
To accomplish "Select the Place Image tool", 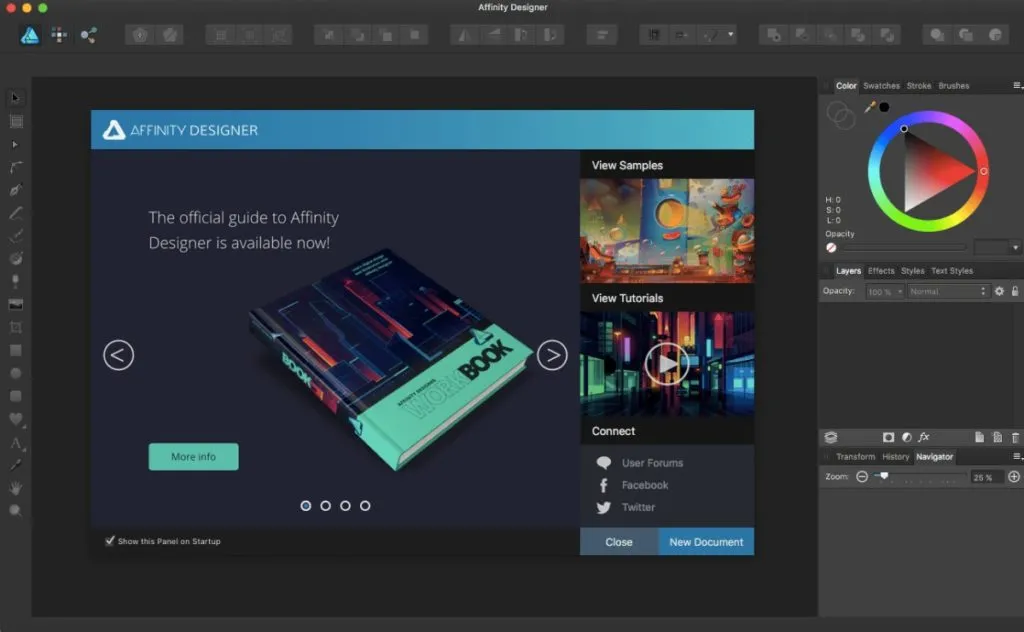I will [x=16, y=304].
